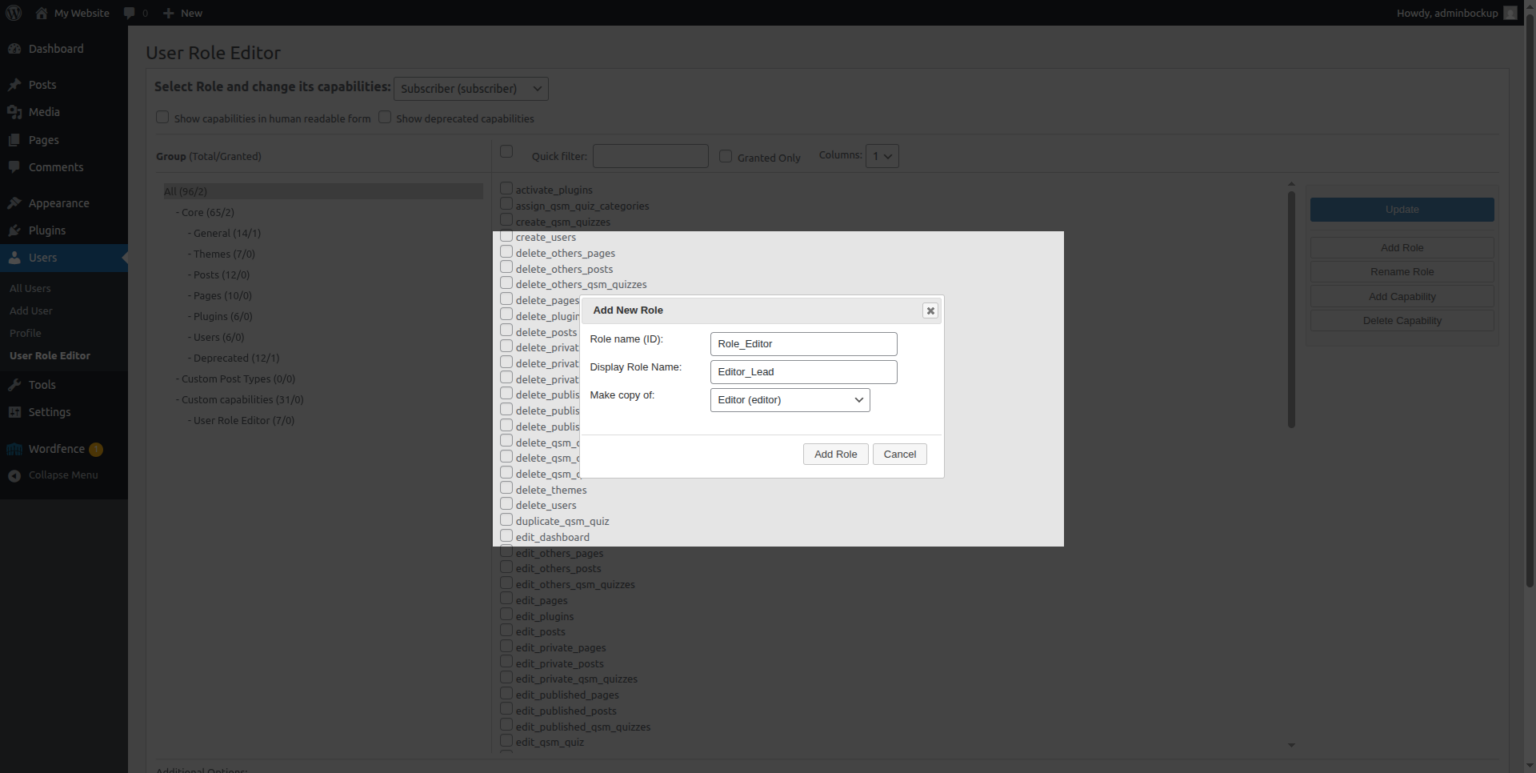Open the Make copy of dropdown
Screen dimensions: 1536x773
tap(790, 400)
